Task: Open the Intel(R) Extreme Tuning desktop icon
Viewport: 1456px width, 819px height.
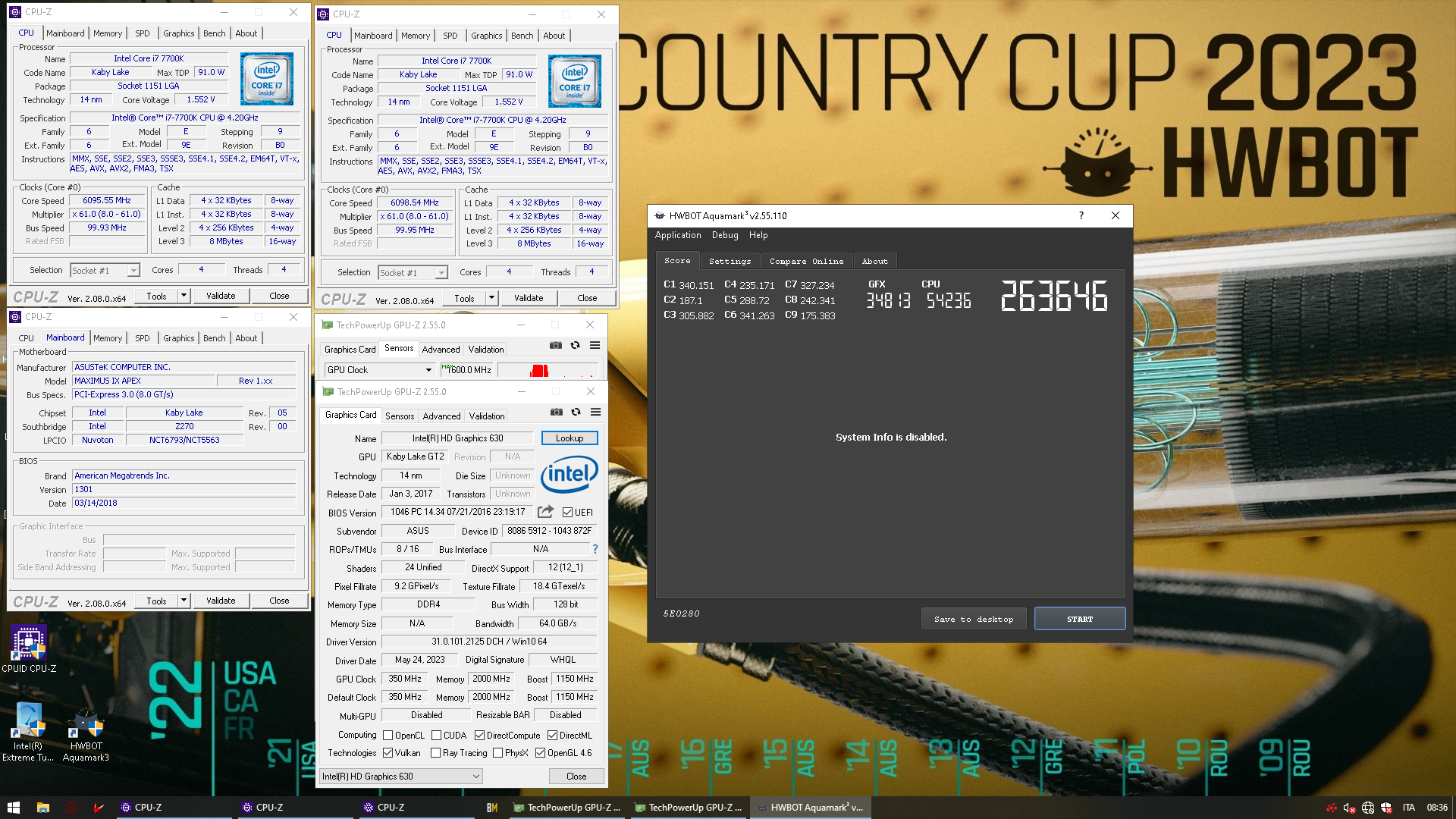Action: click(28, 732)
